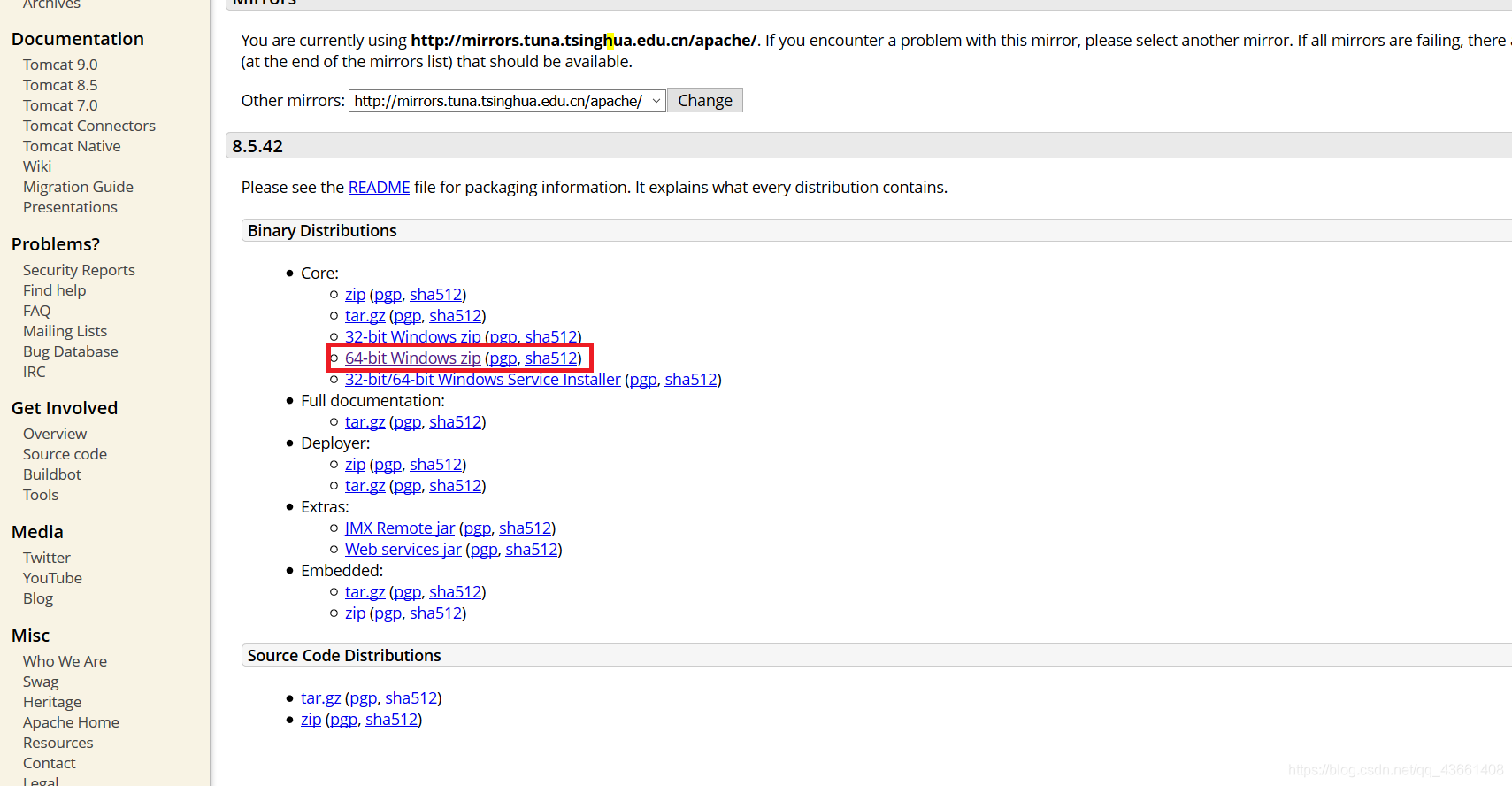Open Presentations page

[70, 207]
